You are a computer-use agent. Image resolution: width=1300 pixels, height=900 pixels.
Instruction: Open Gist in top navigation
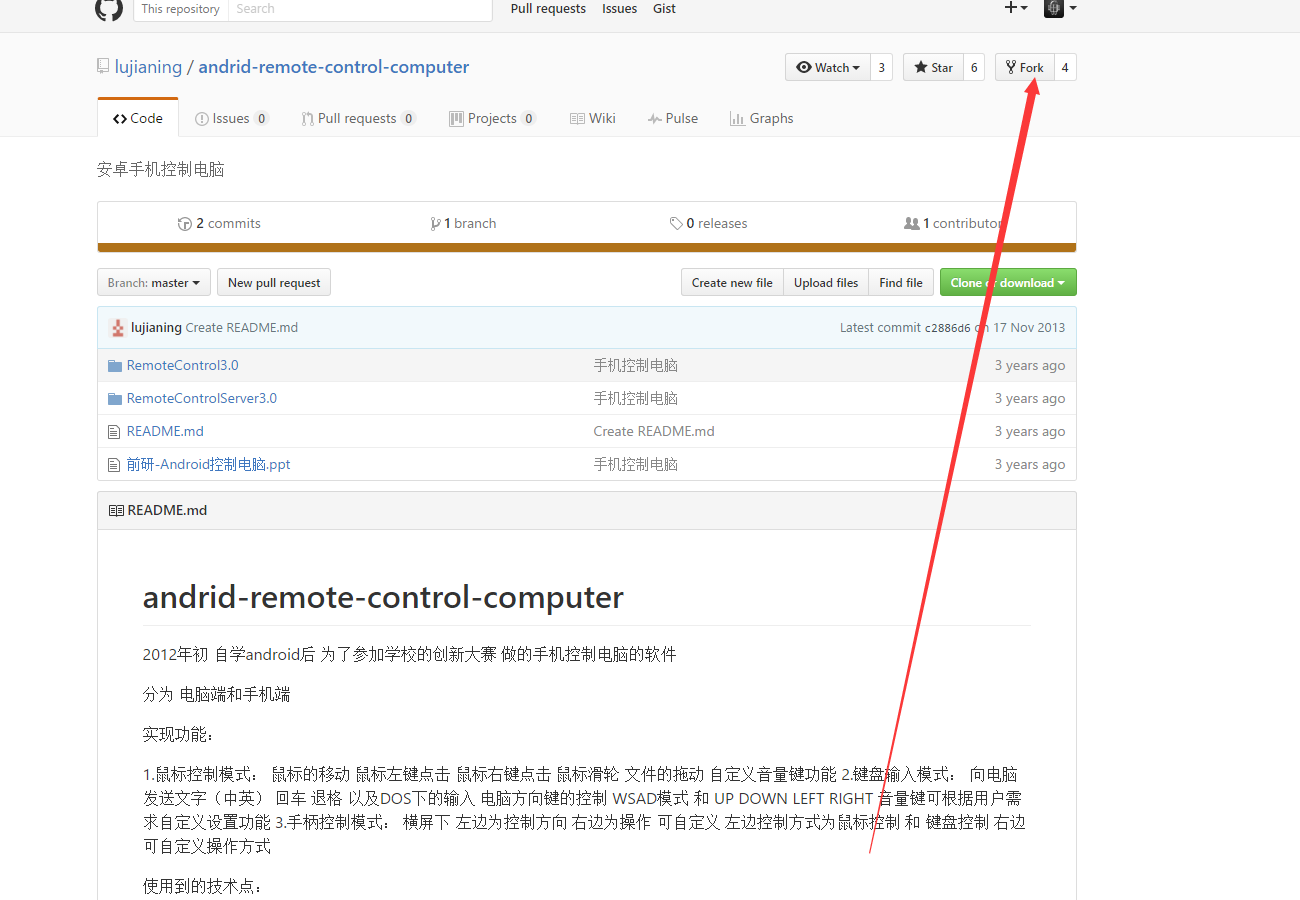coord(665,9)
